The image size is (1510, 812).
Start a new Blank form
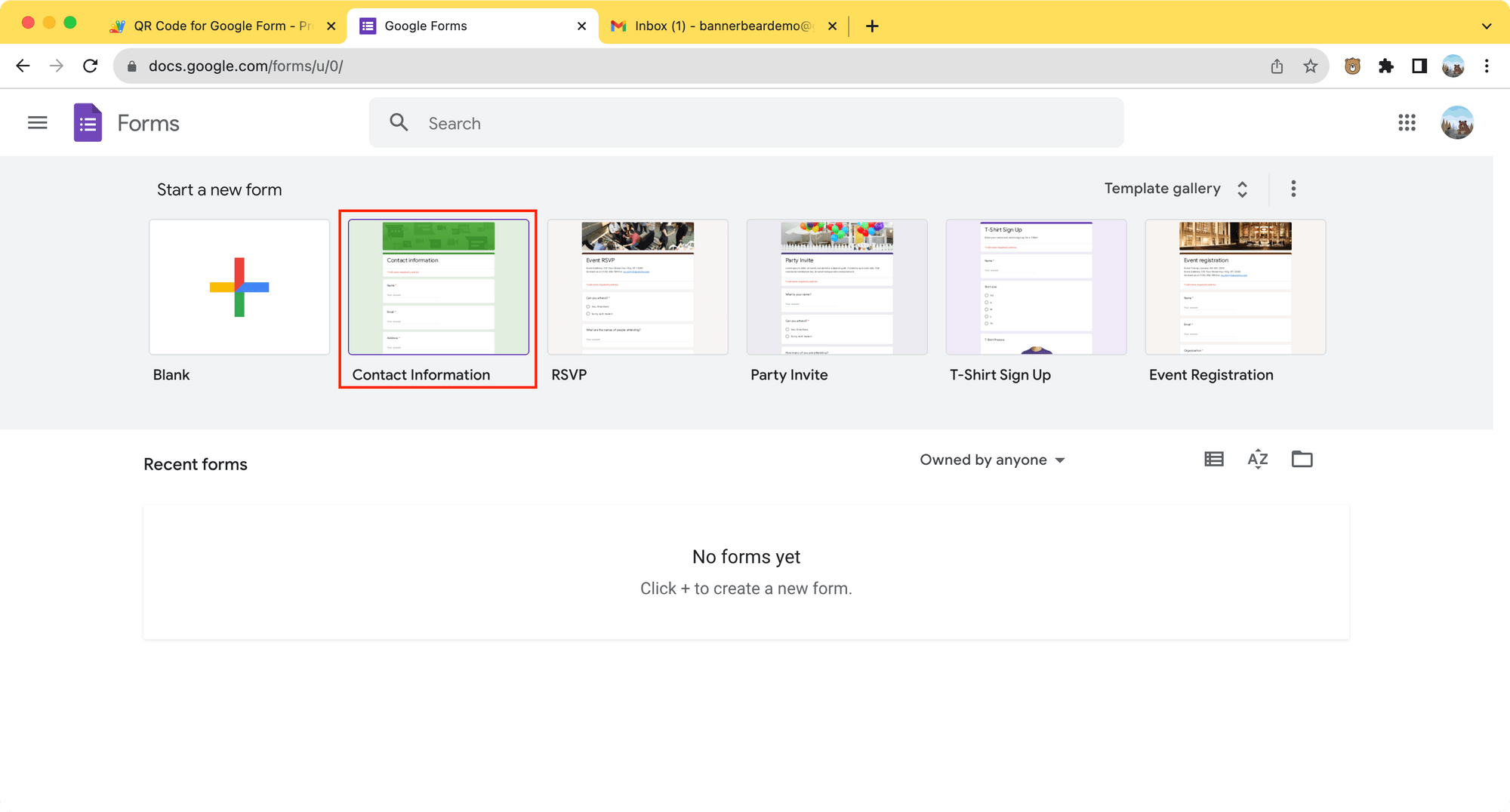[239, 287]
